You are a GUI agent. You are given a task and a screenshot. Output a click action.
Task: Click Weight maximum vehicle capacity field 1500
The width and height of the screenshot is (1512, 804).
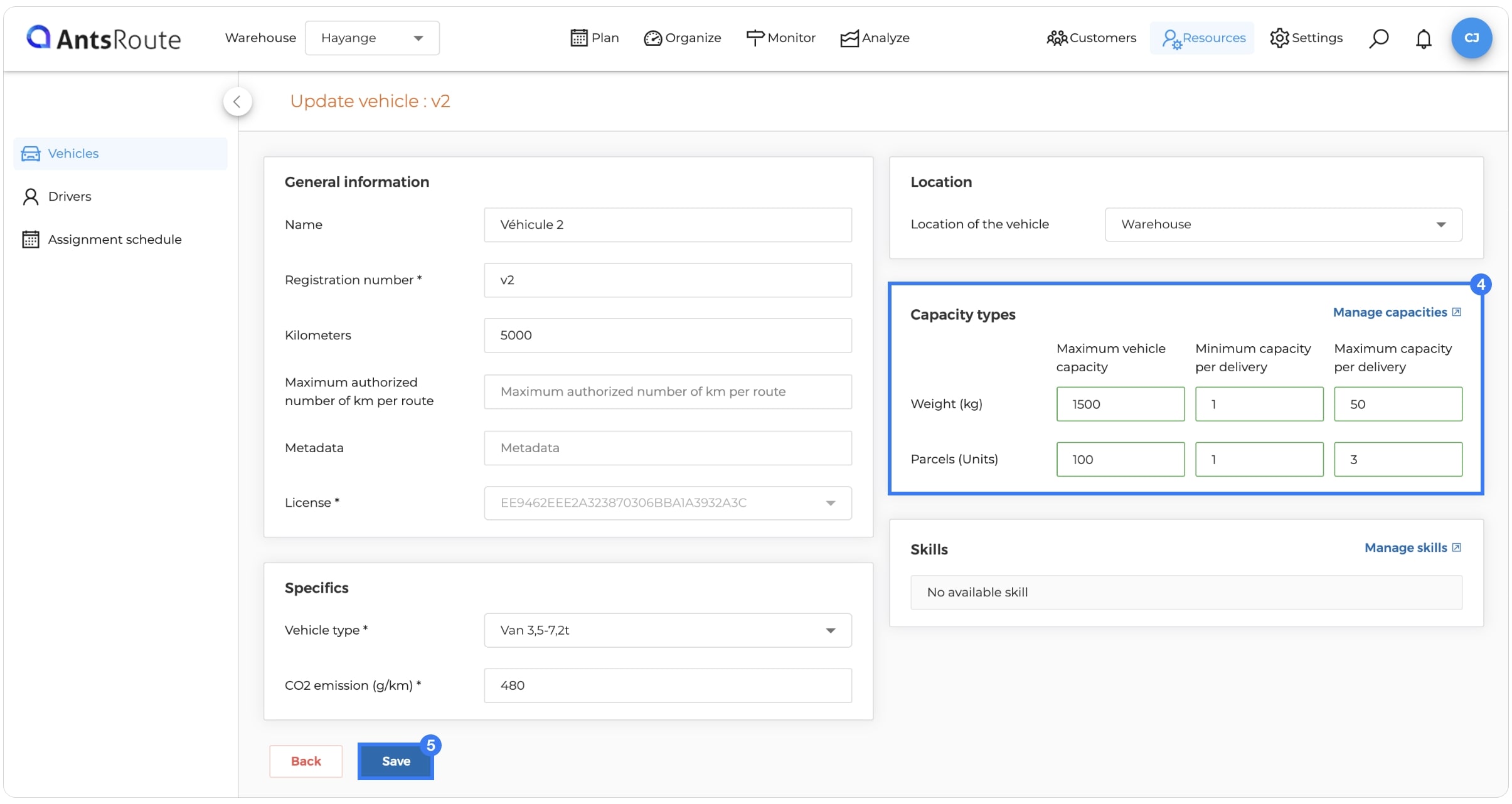1121,404
